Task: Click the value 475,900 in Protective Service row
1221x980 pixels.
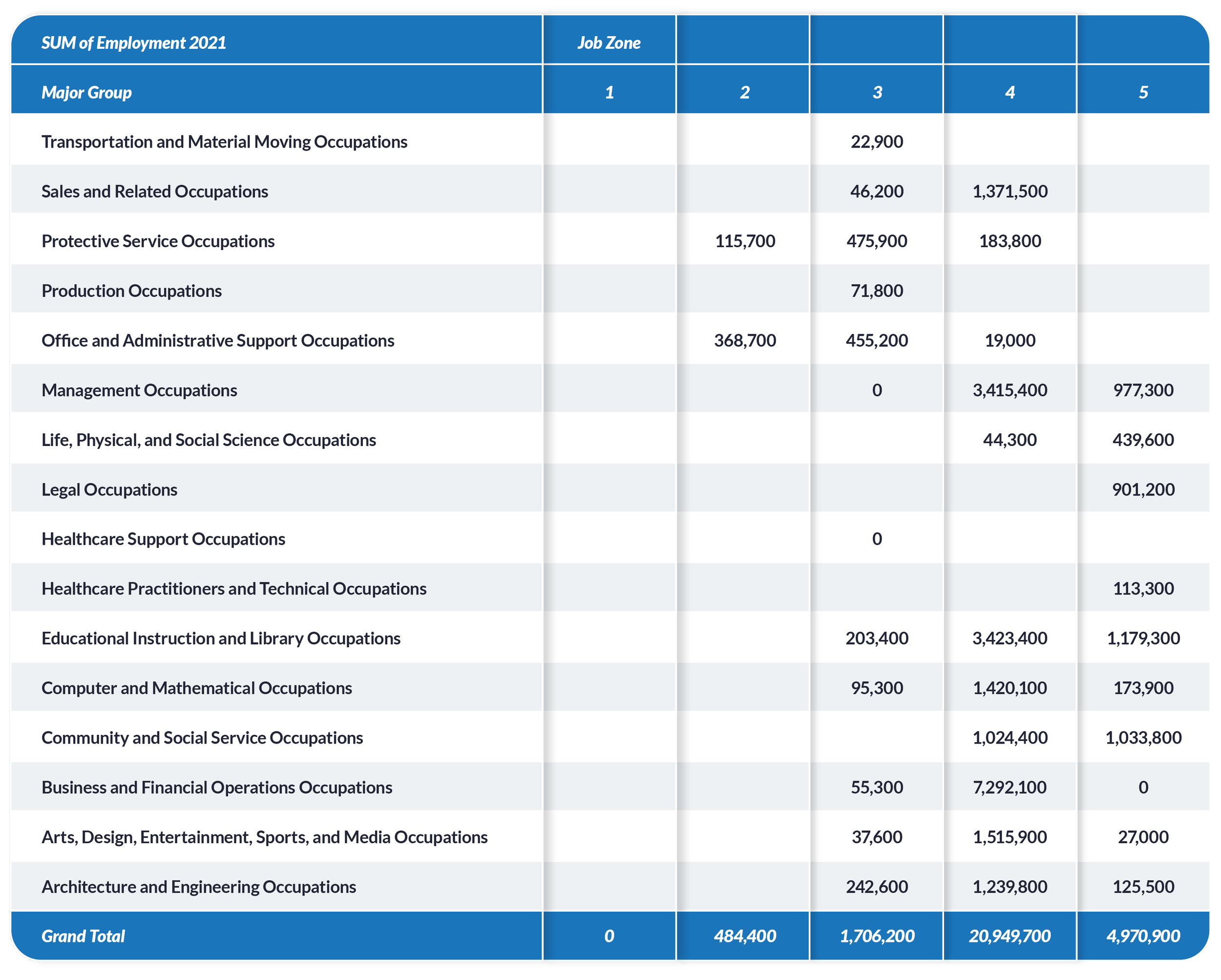Action: pos(877,241)
